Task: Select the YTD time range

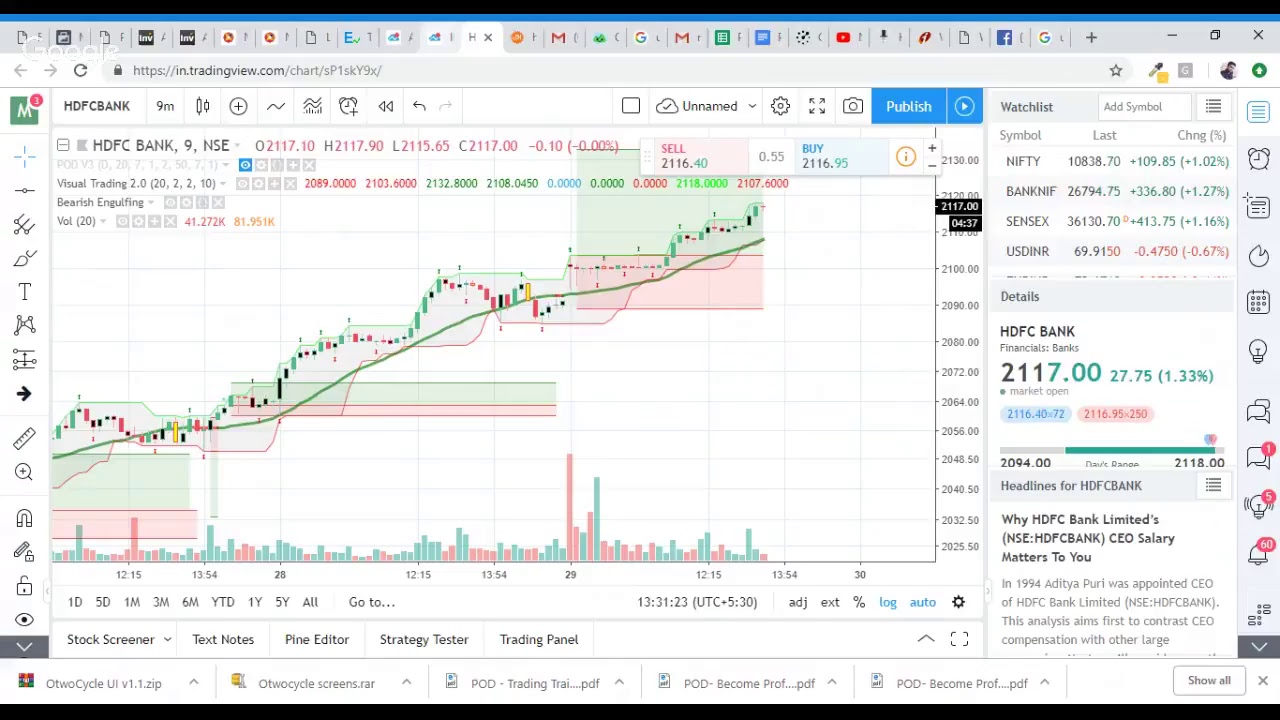Action: click(x=223, y=602)
